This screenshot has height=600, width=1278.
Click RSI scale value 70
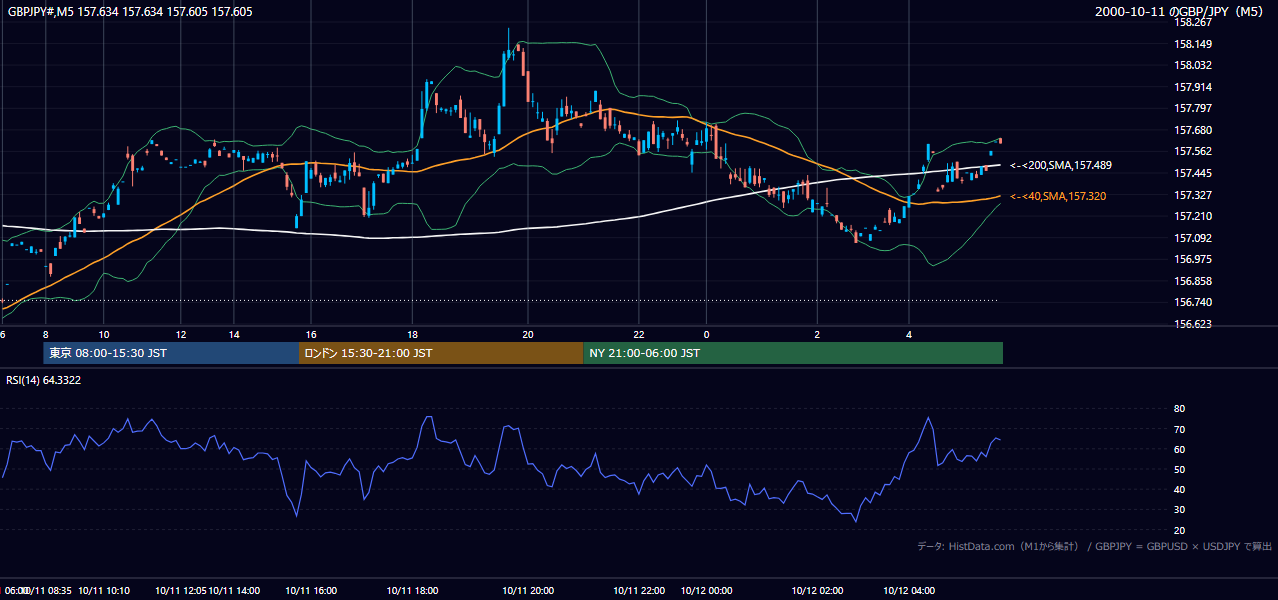point(1180,429)
